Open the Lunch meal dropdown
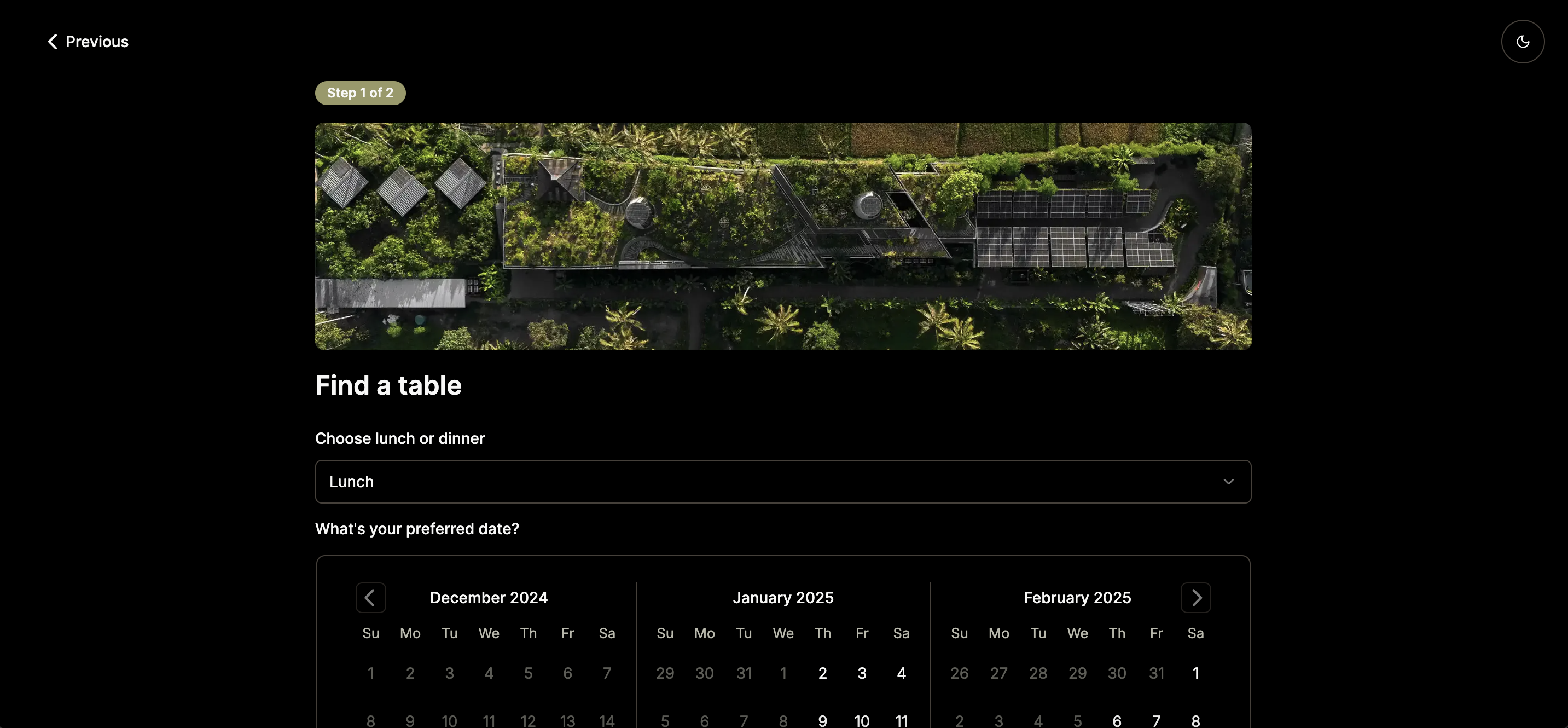The height and width of the screenshot is (728, 1568). [x=782, y=481]
